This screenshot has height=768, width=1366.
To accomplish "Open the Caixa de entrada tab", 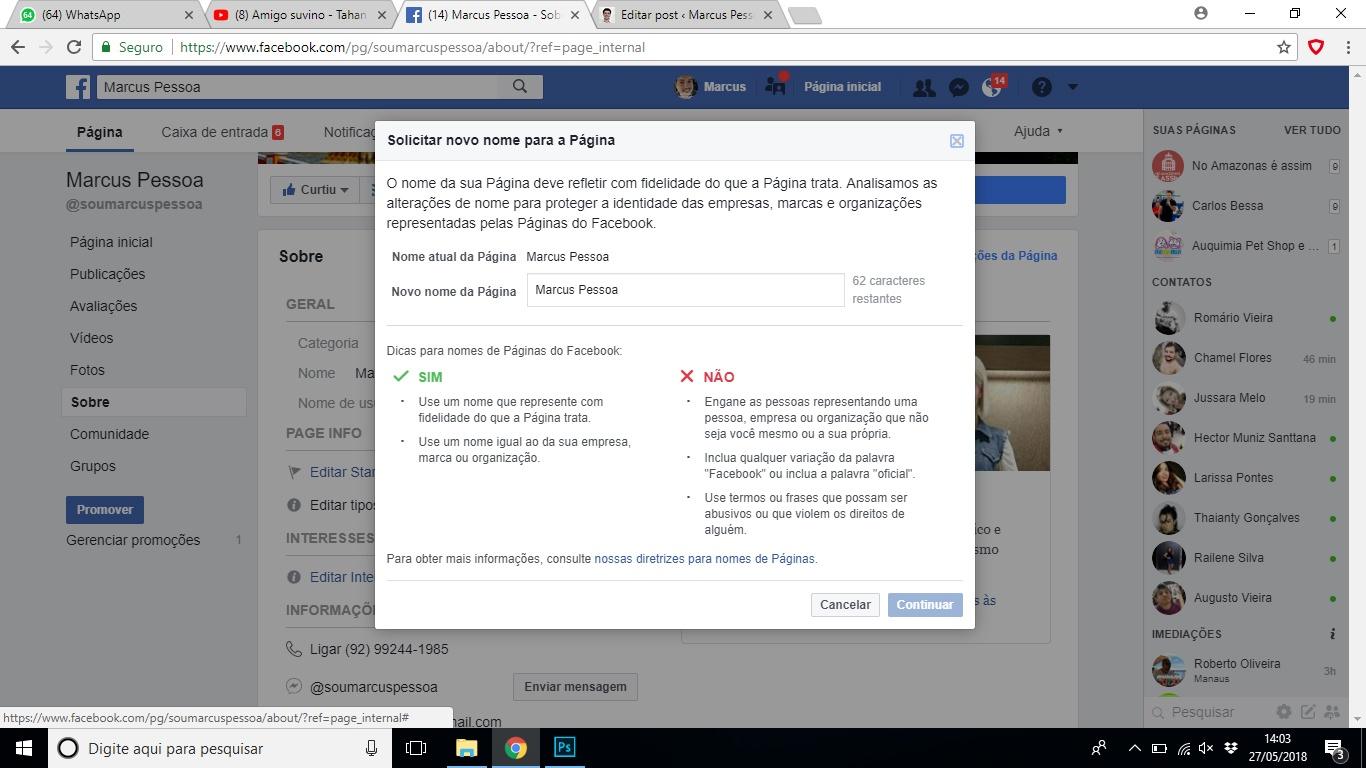I will 222,132.
